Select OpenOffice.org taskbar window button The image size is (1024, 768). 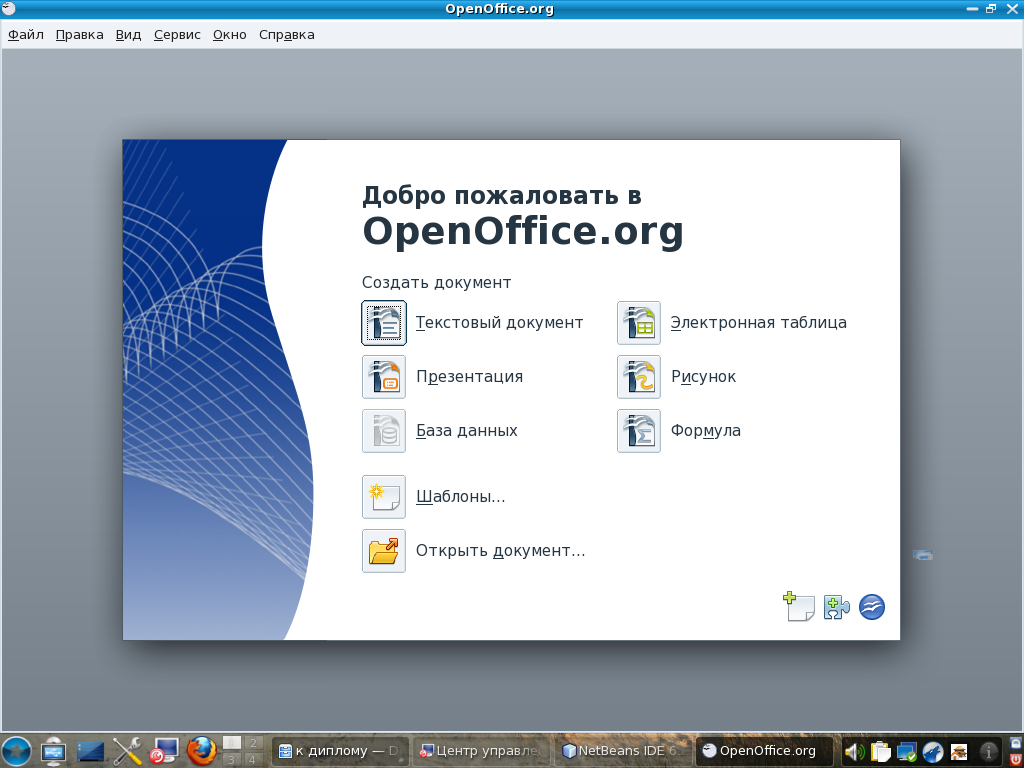pyautogui.click(x=765, y=752)
